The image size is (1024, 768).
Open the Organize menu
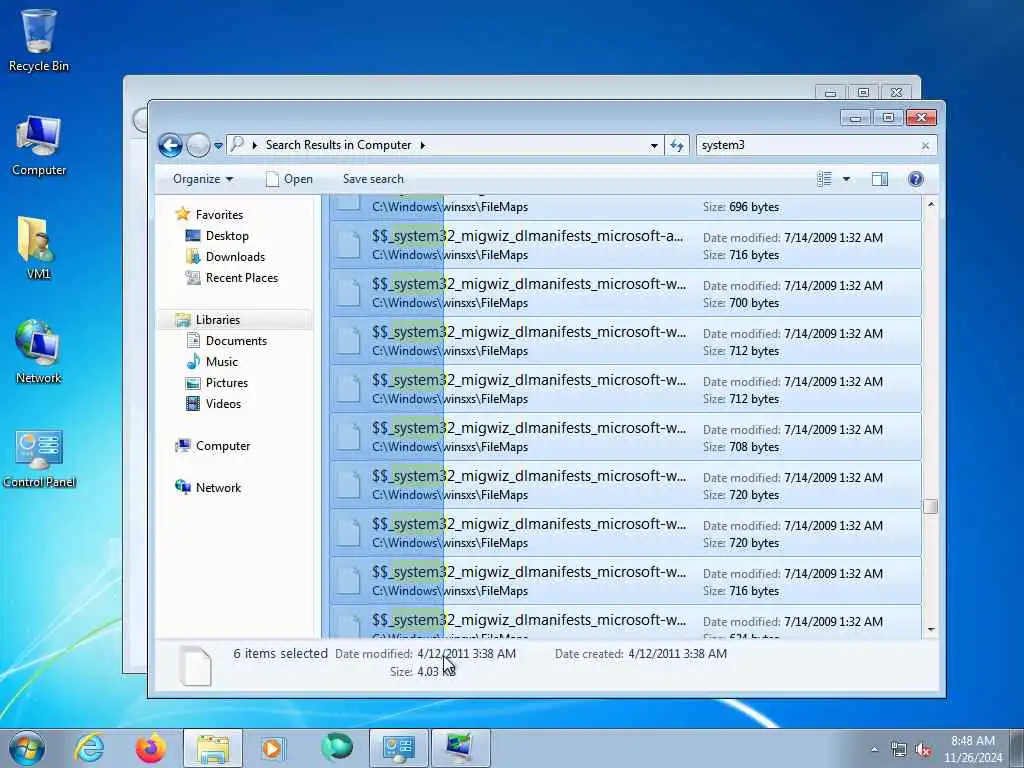click(x=202, y=179)
